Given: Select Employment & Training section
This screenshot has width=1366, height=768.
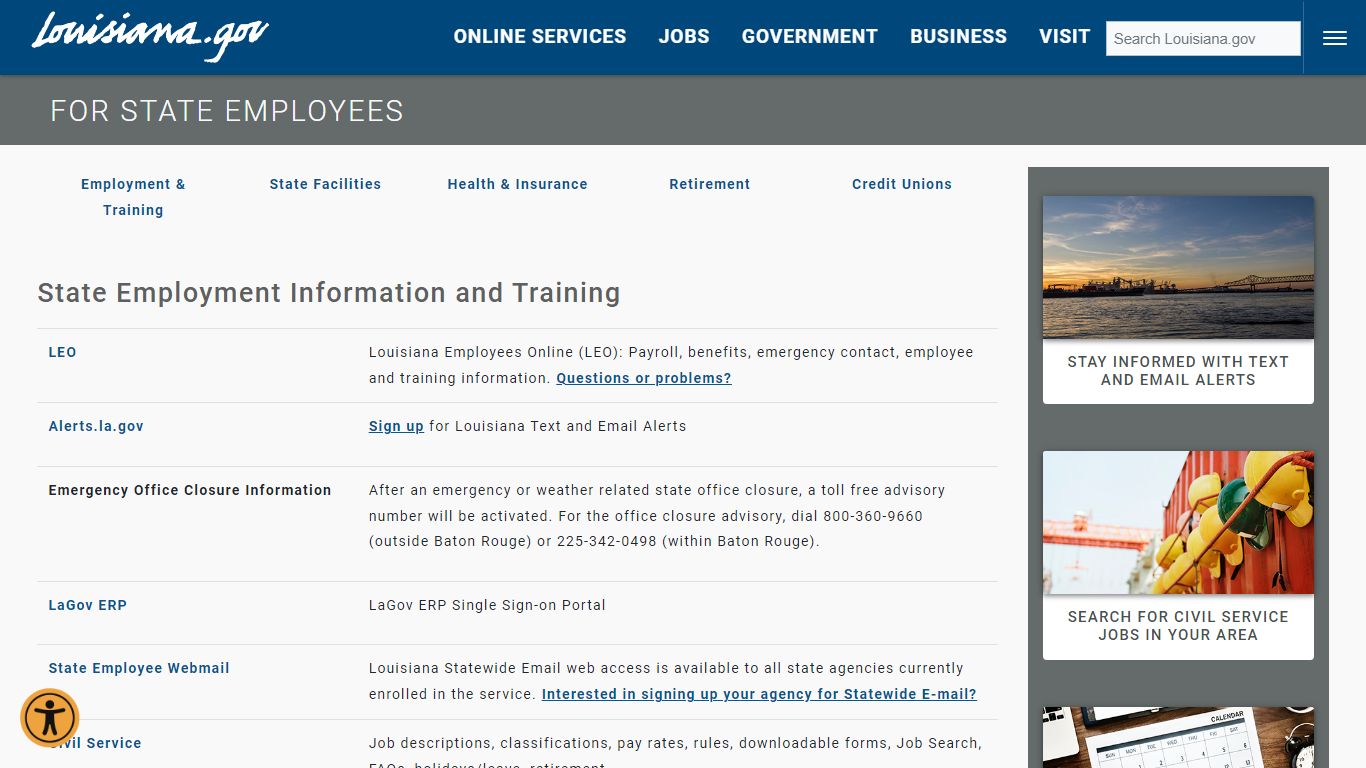Looking at the screenshot, I should pos(133,197).
